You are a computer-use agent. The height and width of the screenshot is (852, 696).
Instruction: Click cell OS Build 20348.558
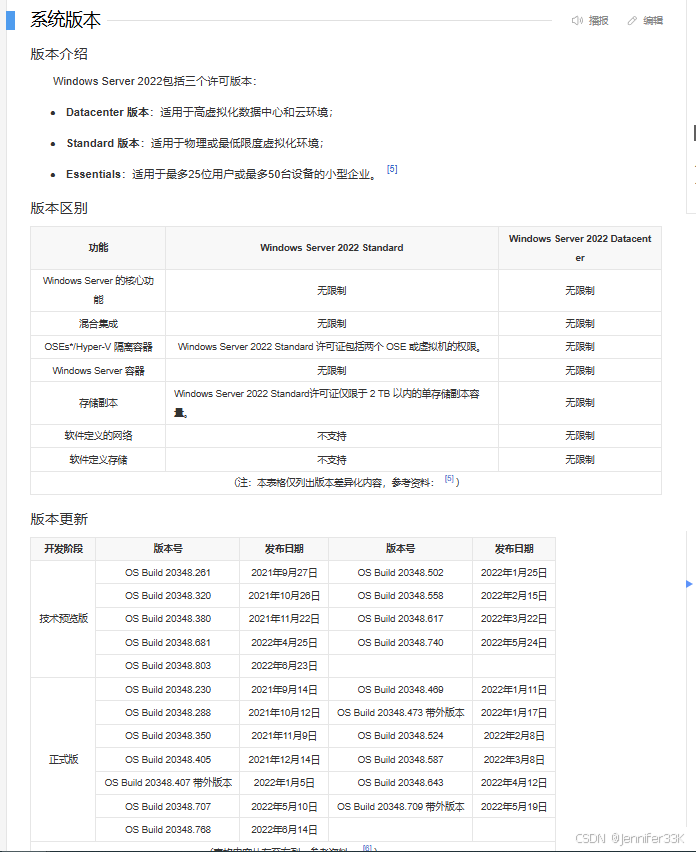coord(400,596)
